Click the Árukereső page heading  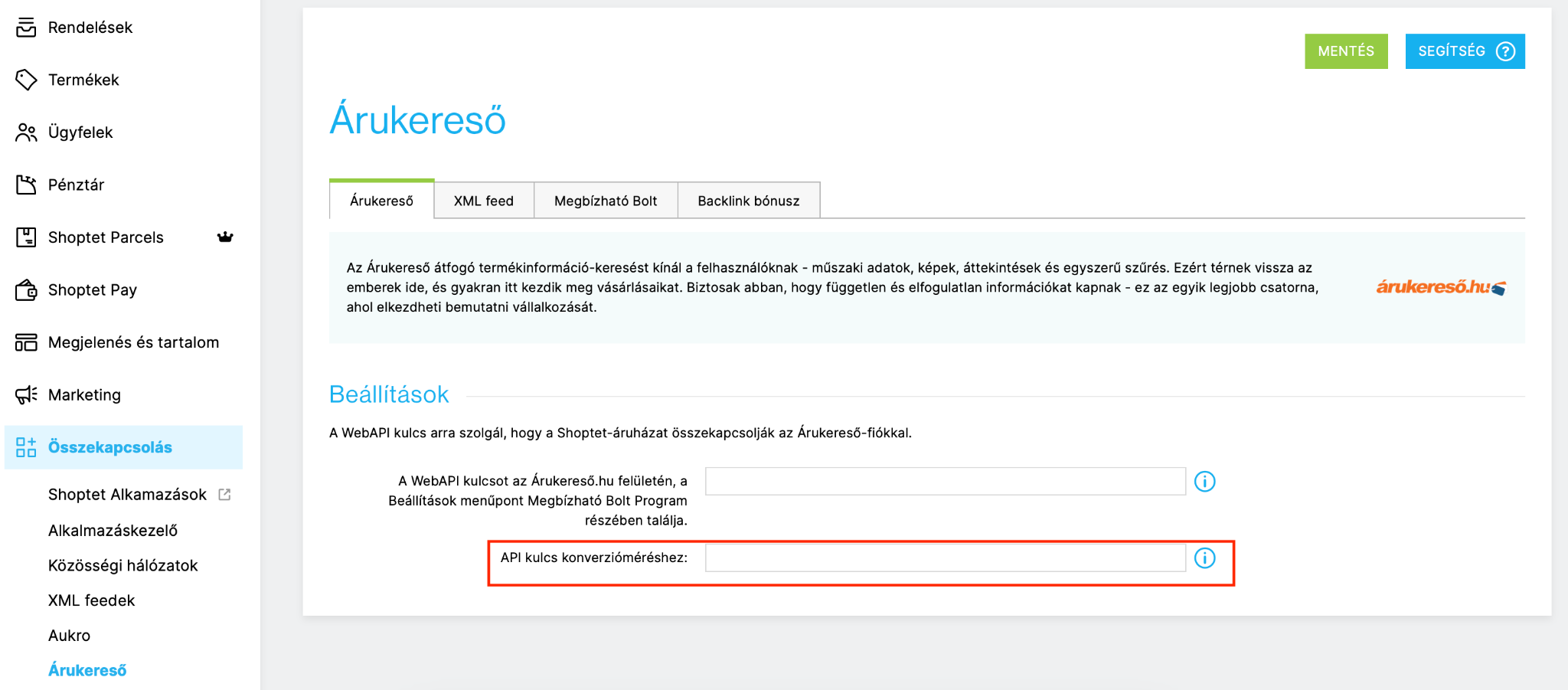418,120
